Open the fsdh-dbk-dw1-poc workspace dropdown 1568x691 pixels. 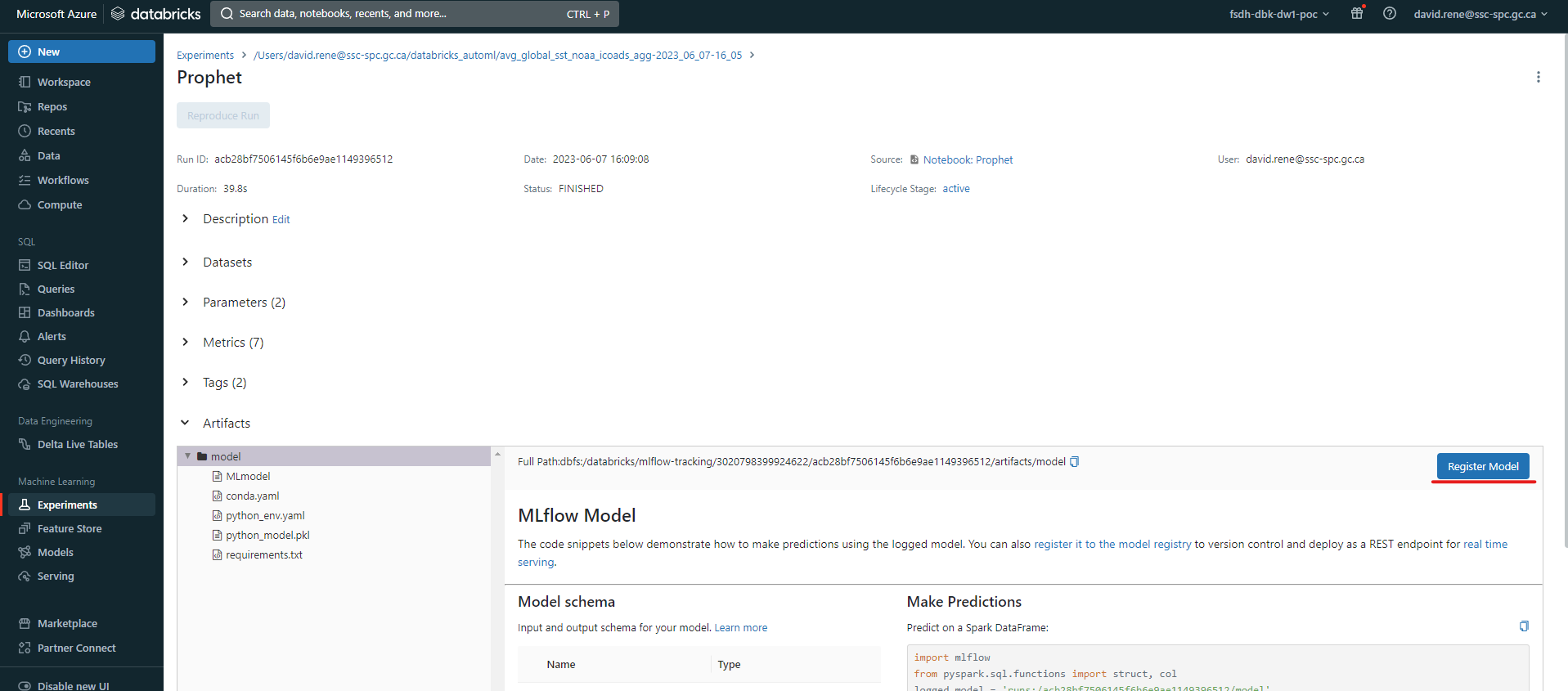[x=1278, y=14]
